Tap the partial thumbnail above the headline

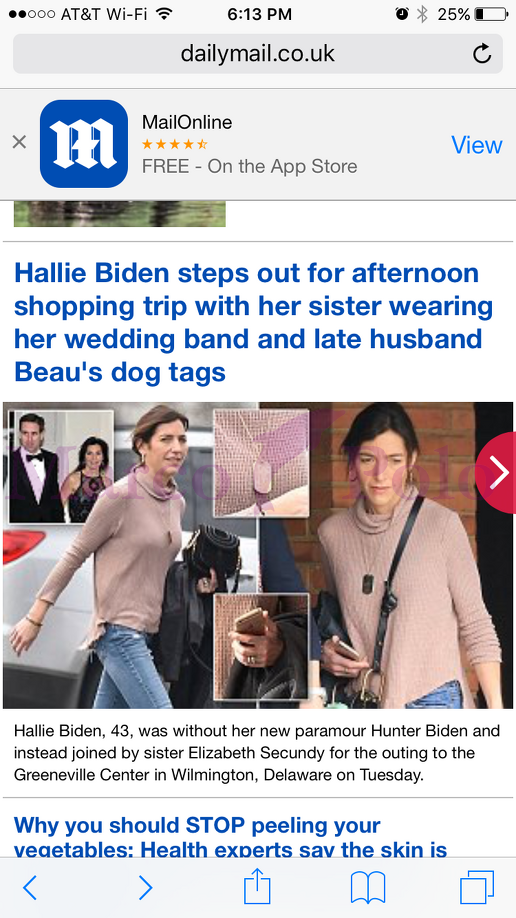coord(119,214)
